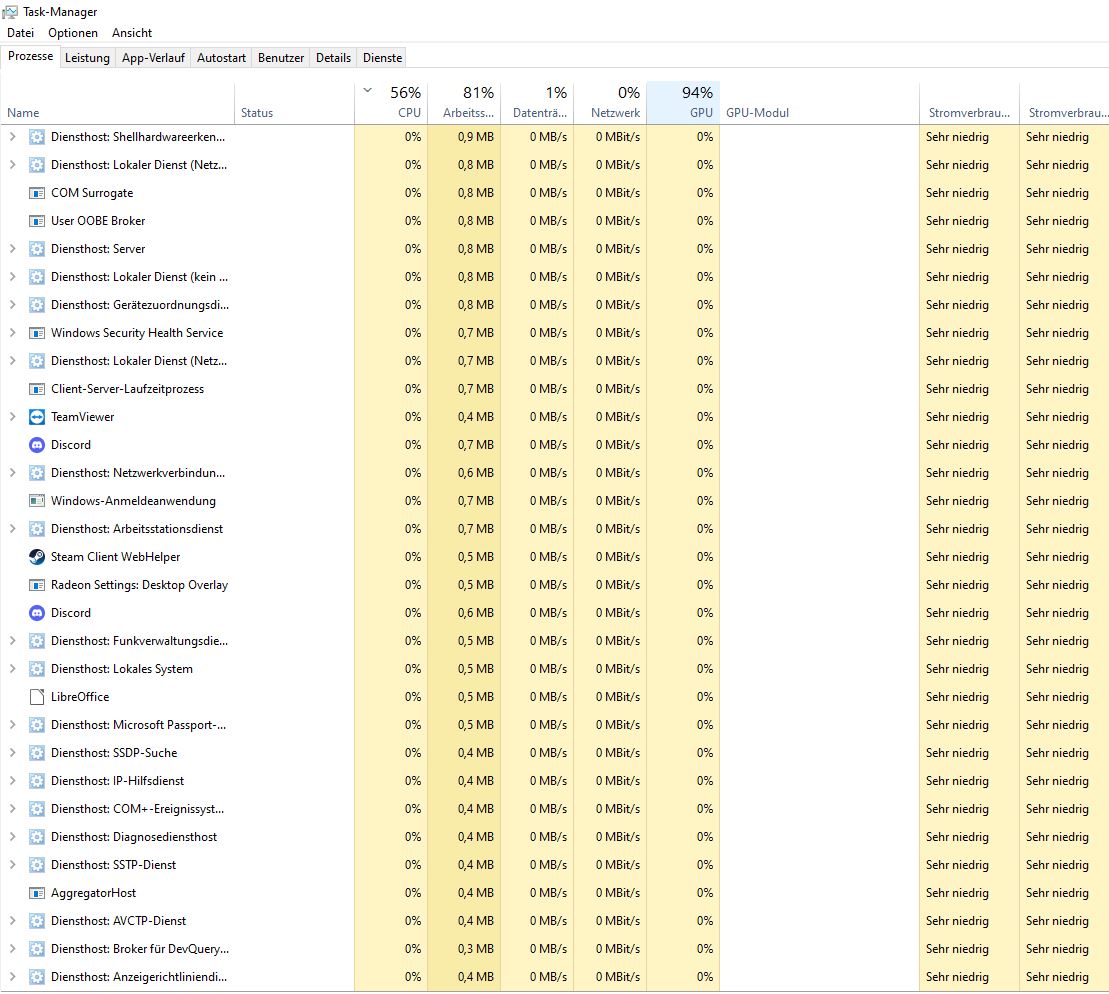This screenshot has width=1109, height=994.
Task: Click the Windows-Anmeldeanwendung icon
Action: coord(37,501)
